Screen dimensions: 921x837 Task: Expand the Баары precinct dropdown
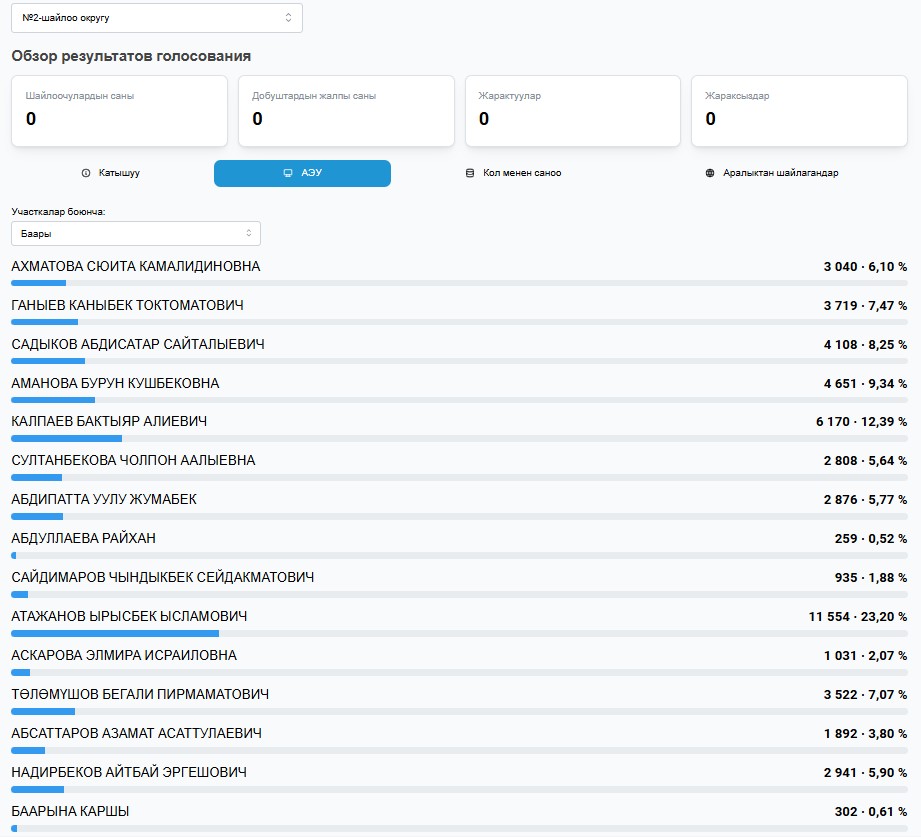pyautogui.click(x=135, y=233)
